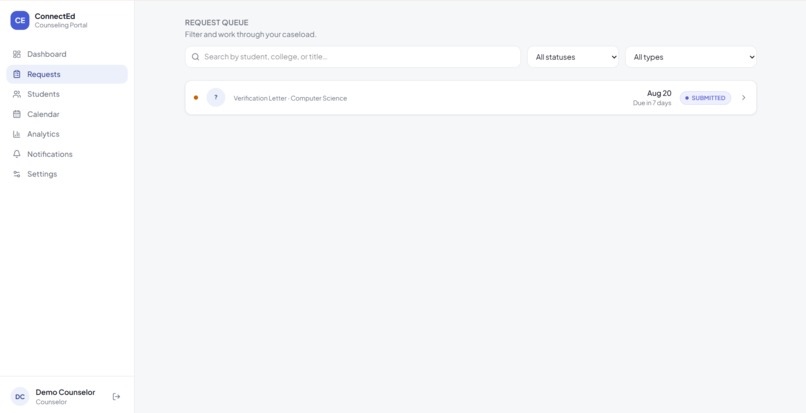Image resolution: width=806 pixels, height=413 pixels.
Task: Click the Requests clipboard icon
Action: coord(17,74)
